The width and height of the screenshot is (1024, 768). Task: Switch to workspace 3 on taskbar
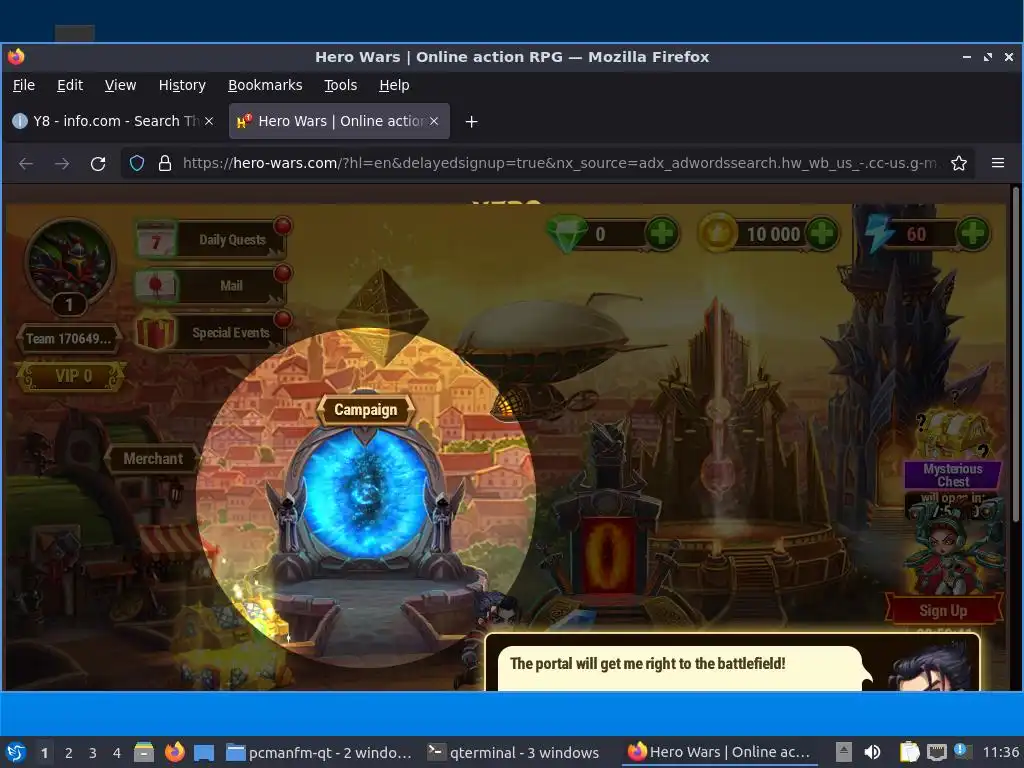tap(93, 753)
